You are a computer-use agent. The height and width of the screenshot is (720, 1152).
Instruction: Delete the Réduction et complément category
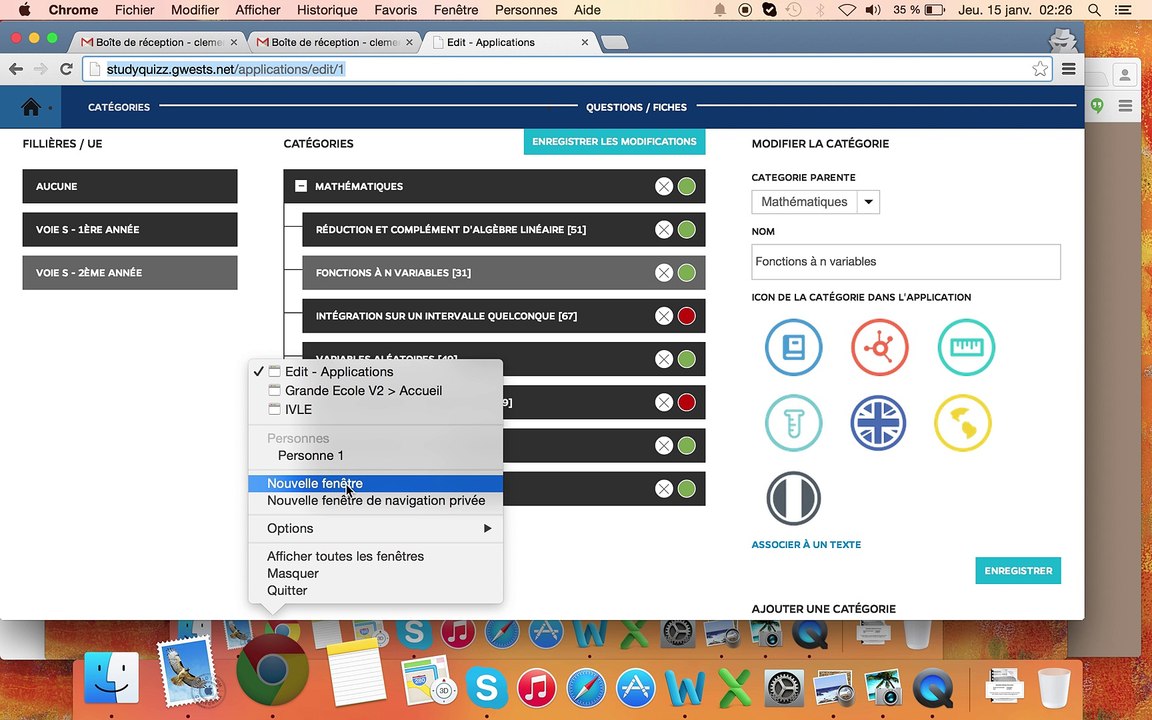663,230
